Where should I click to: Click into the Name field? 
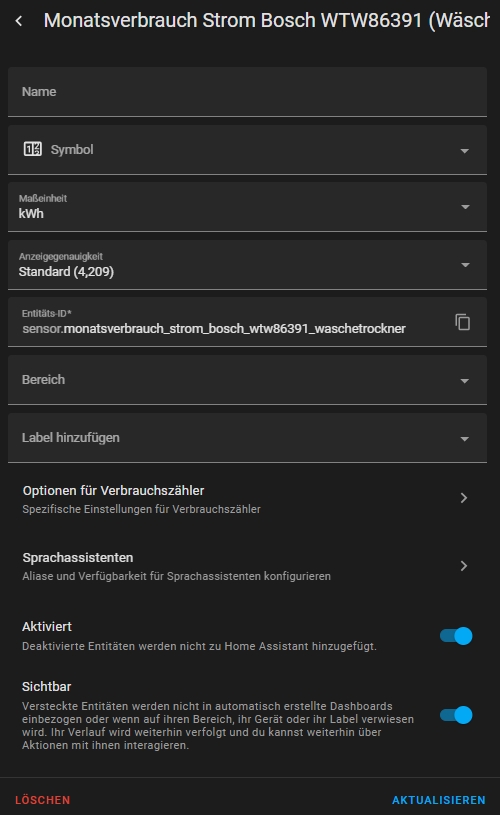tap(247, 92)
